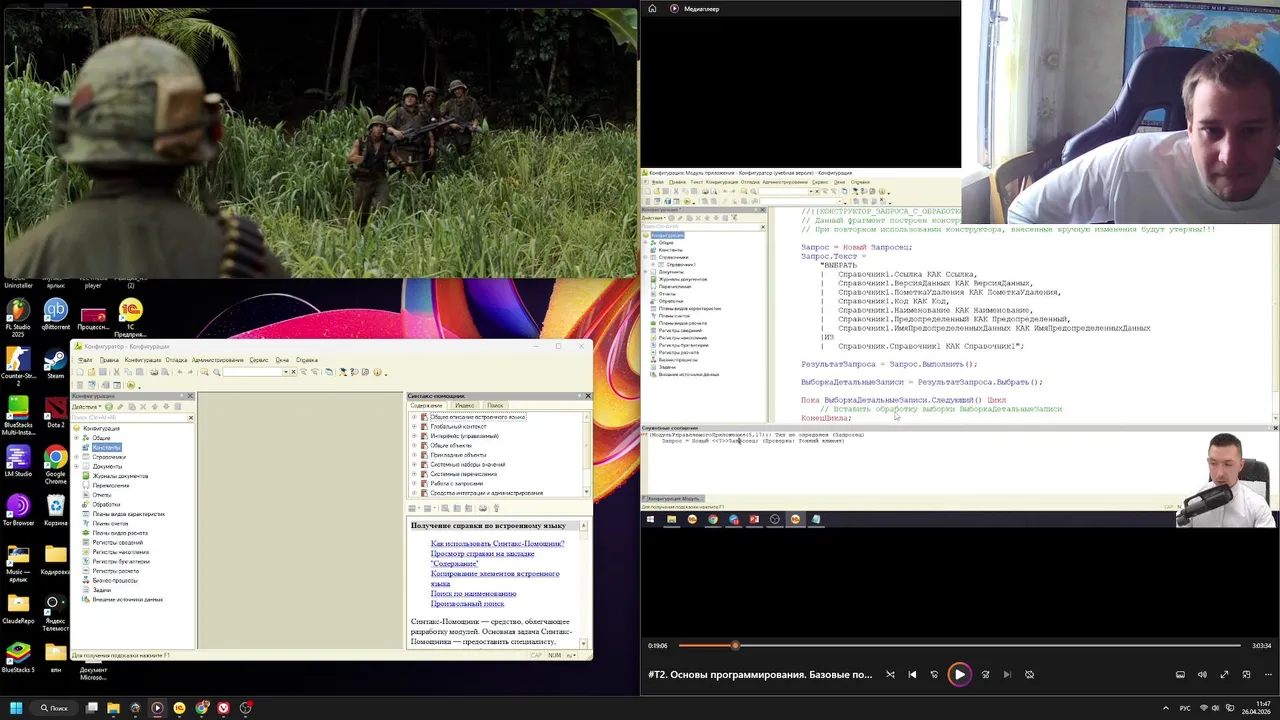
Task: Switch media player to mini view
Action: tap(1246, 674)
